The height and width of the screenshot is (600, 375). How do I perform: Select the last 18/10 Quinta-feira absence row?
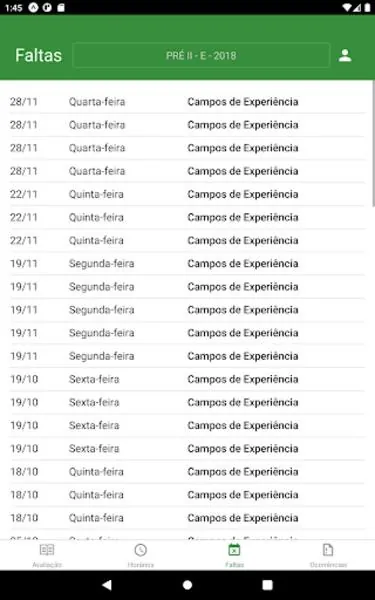188,518
